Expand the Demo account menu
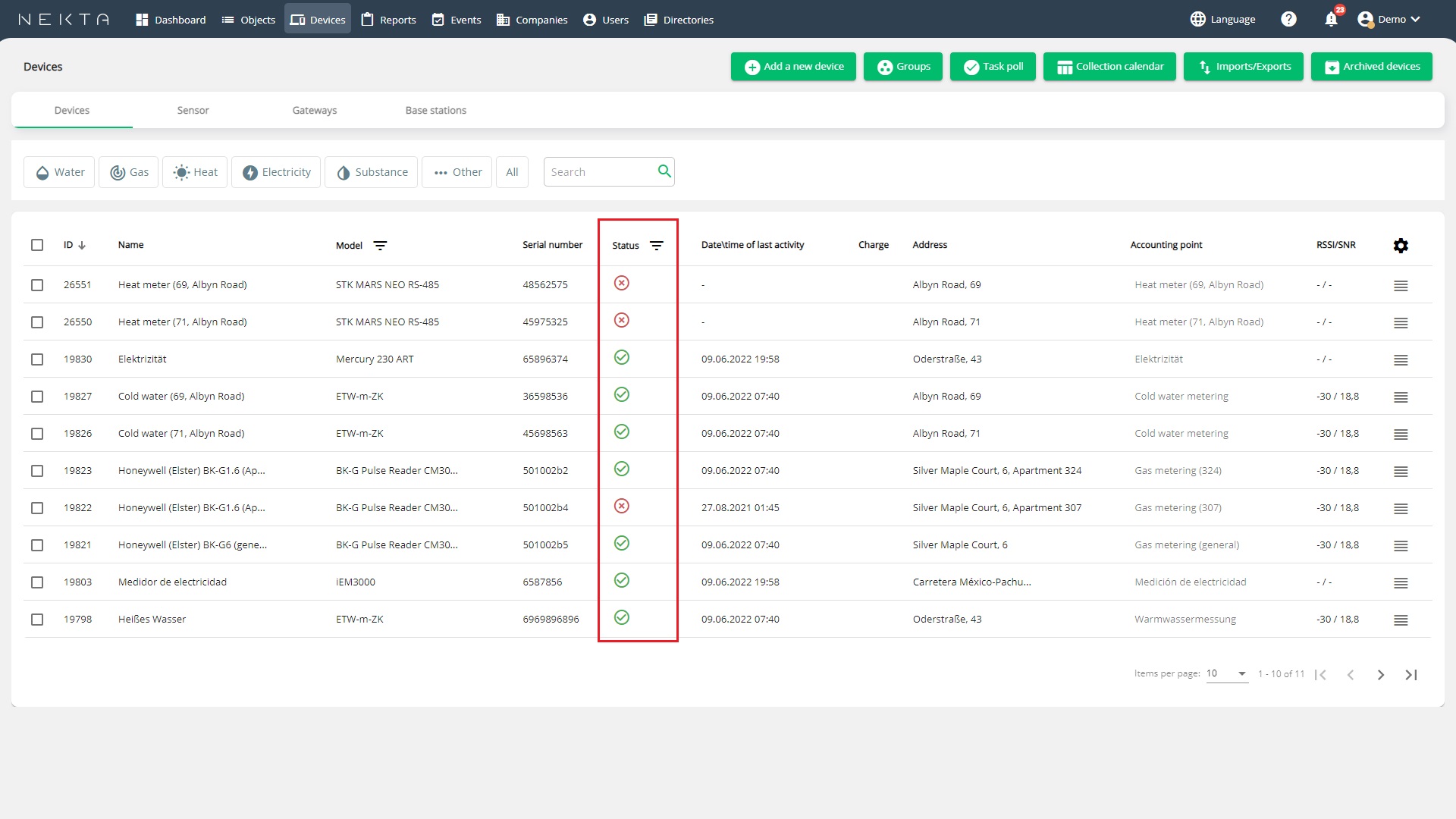The width and height of the screenshot is (1456, 819). tap(1390, 19)
